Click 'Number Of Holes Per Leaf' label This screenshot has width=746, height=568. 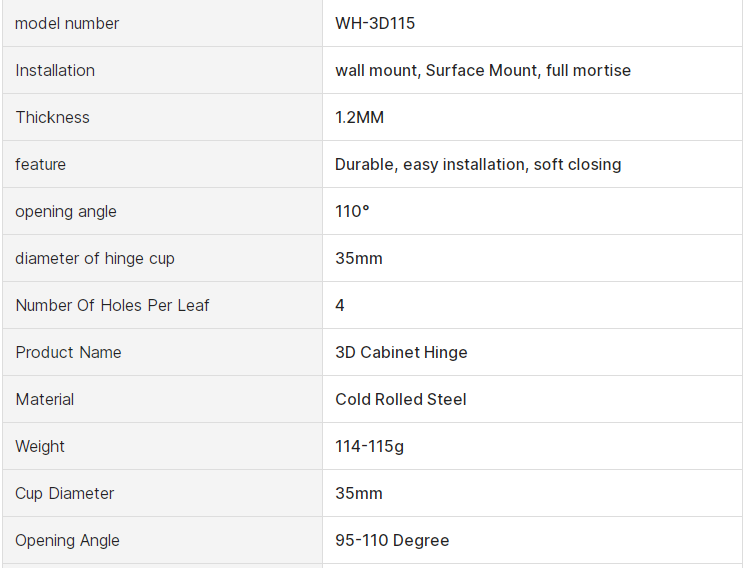112,305
